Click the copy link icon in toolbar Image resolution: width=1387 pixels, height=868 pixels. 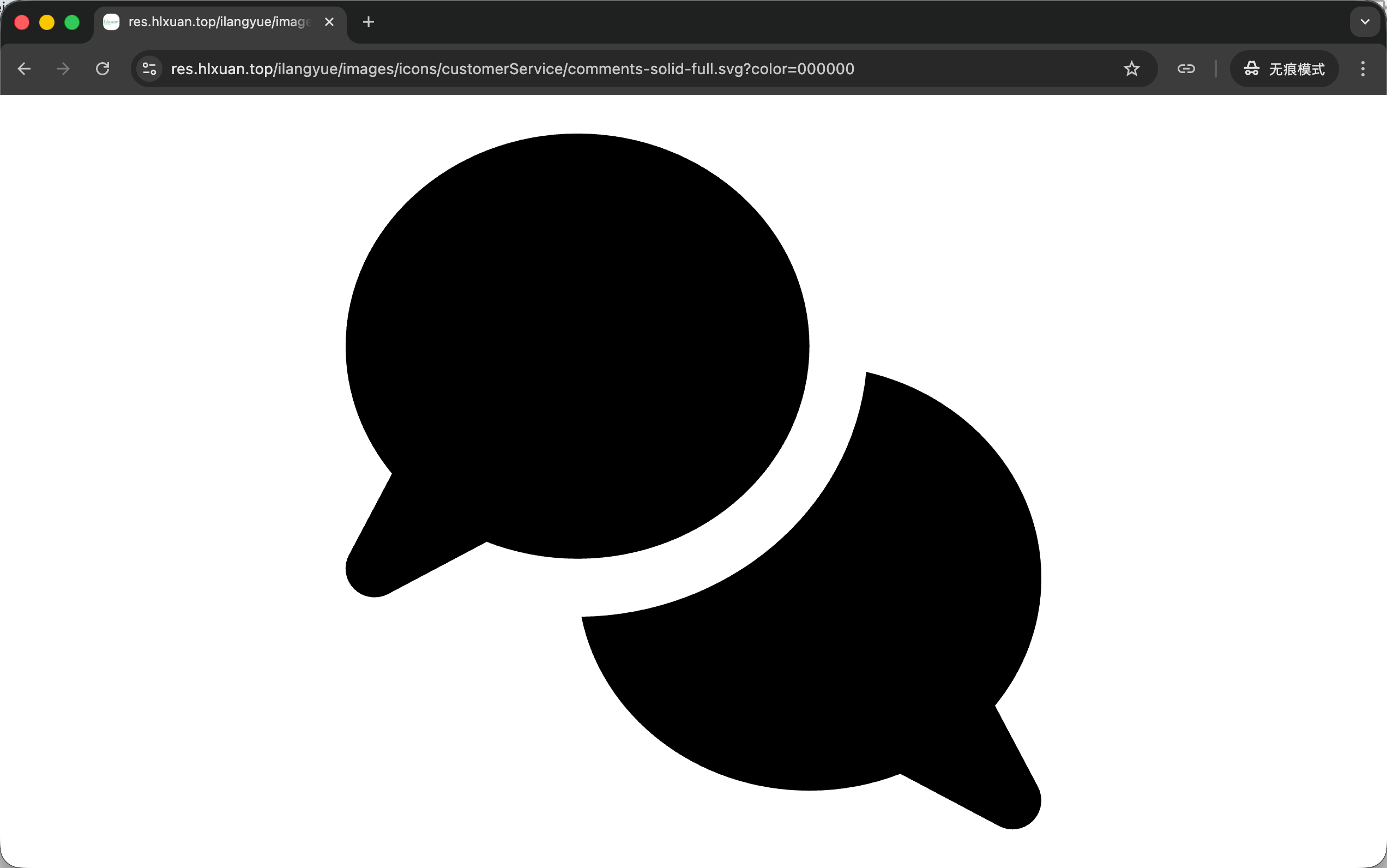[x=1186, y=69]
